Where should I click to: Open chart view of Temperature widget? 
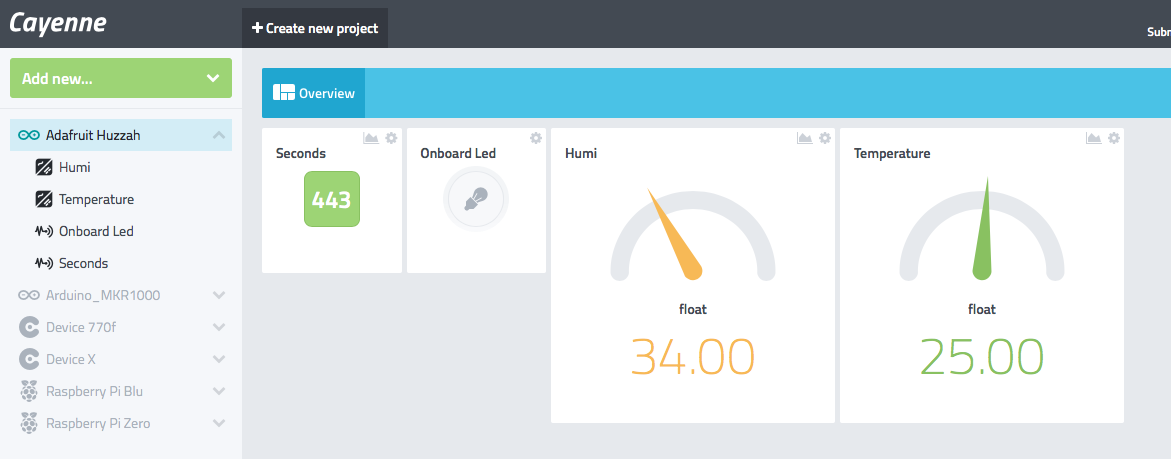click(x=1093, y=138)
